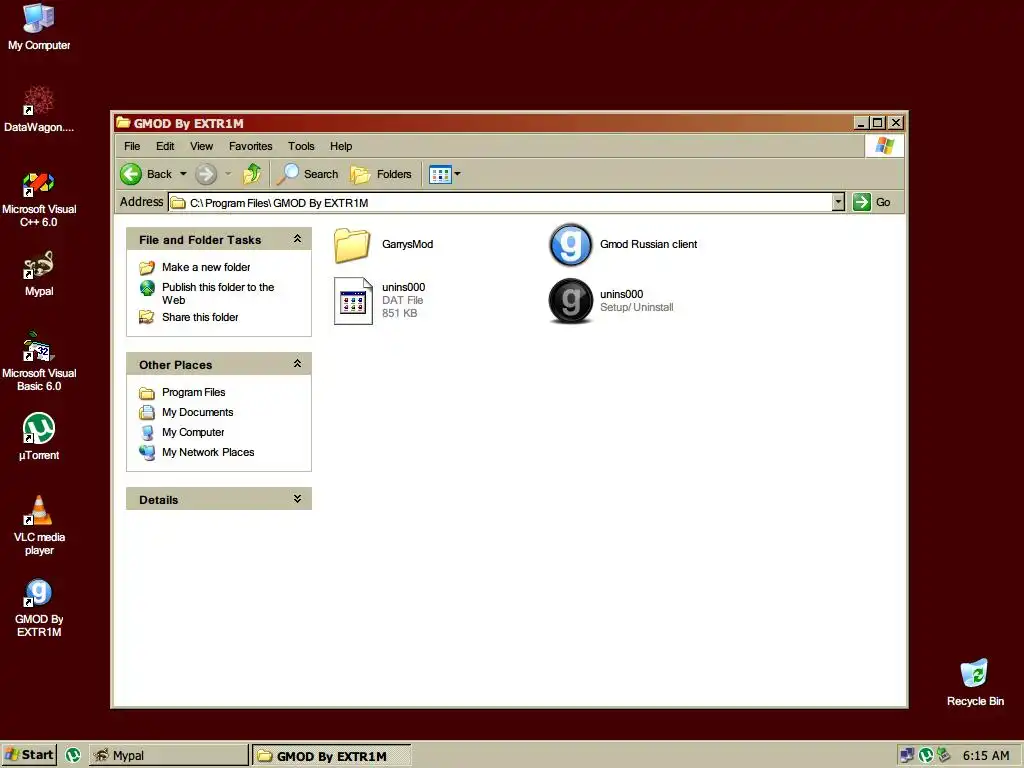Click the folder icon in the title bar
This screenshot has height=768, width=1024.
coord(123,123)
